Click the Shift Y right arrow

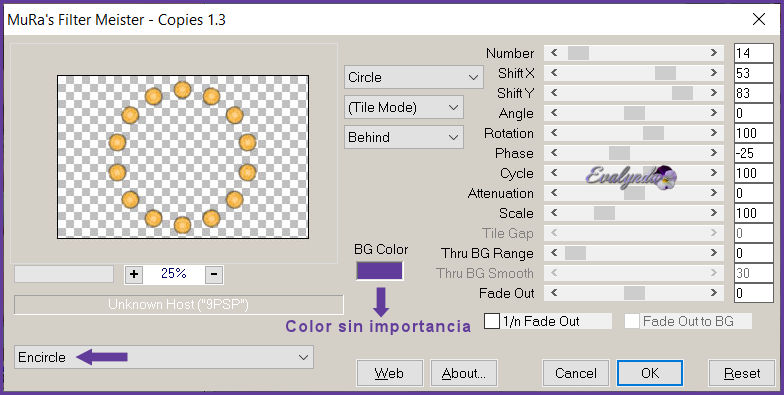714,93
